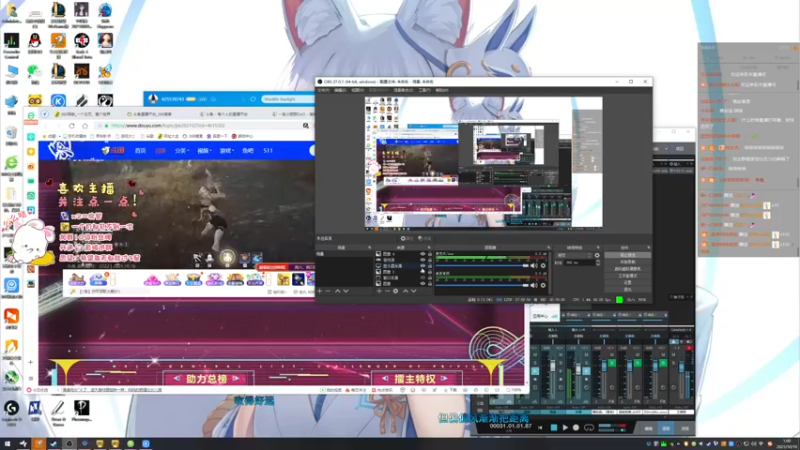Pop out the OBS scenes dock

click(x=370, y=247)
